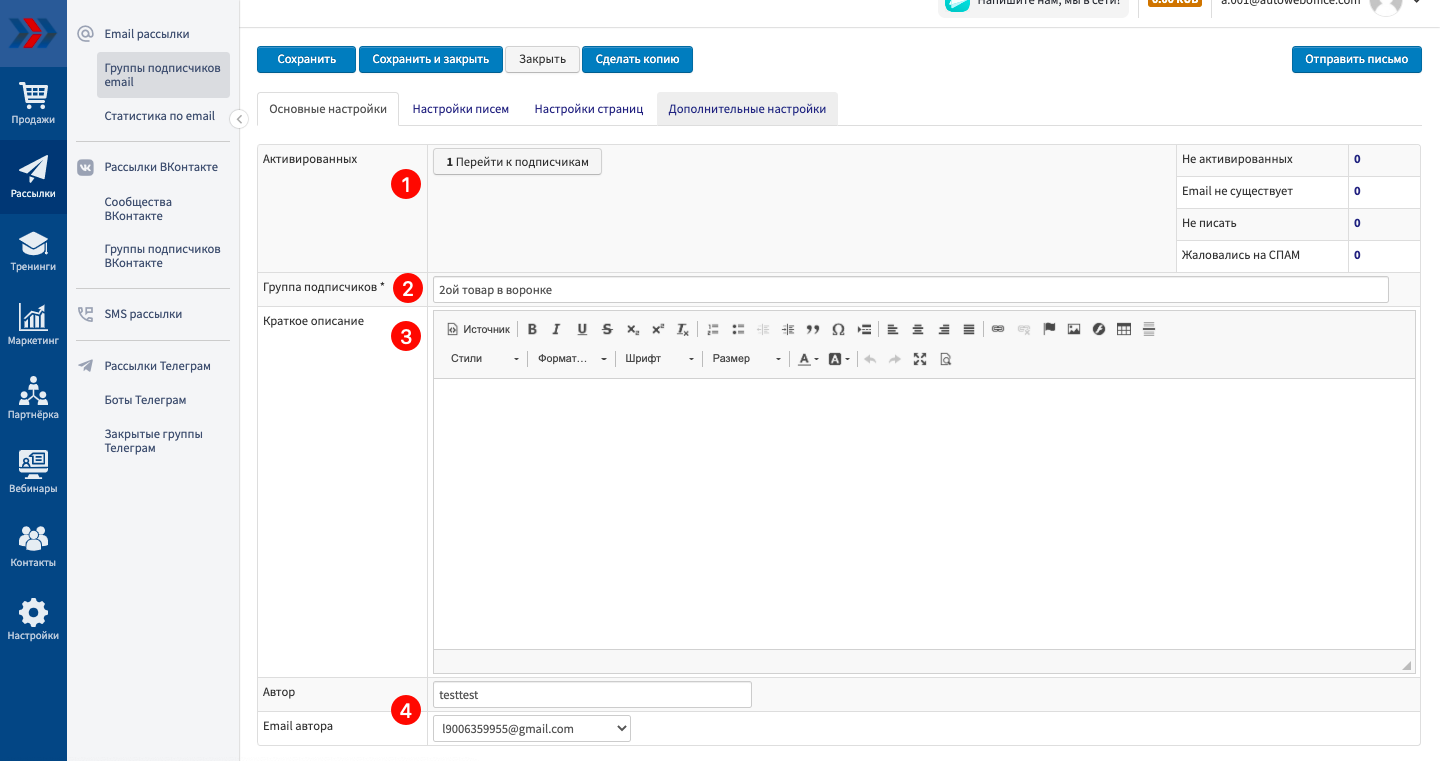Open the text color picker

tap(808, 359)
